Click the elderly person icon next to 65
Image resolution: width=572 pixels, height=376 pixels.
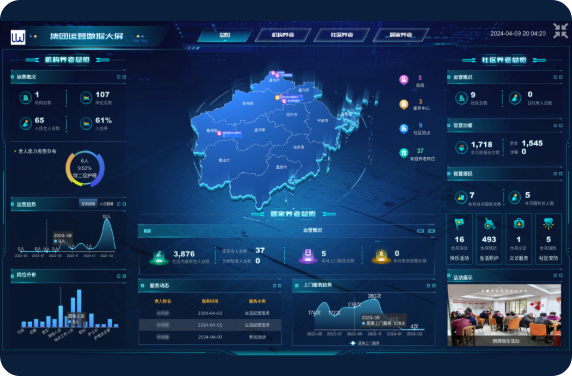pyautogui.click(x=26, y=124)
